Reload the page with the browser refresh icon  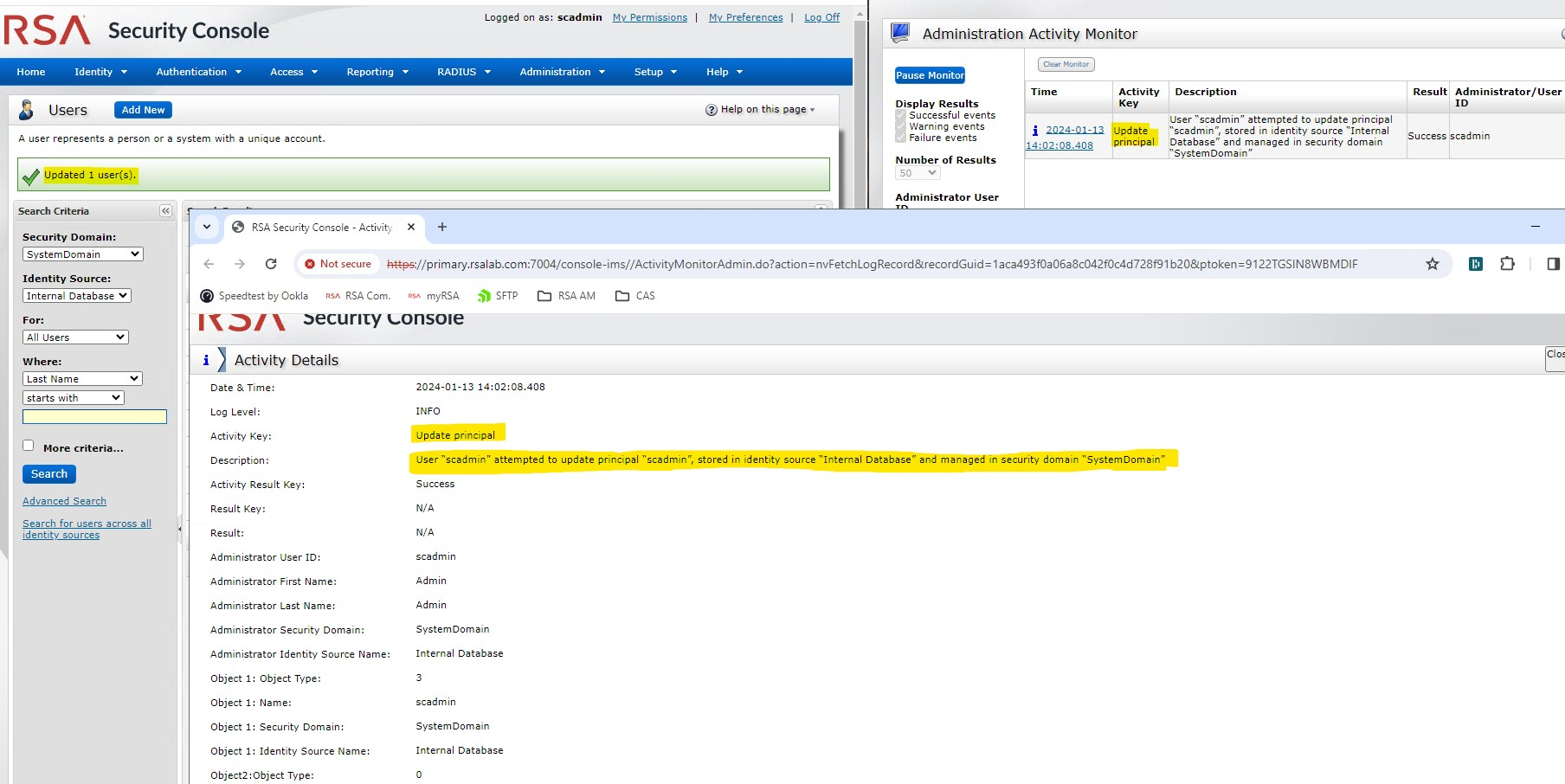pyautogui.click(x=271, y=264)
